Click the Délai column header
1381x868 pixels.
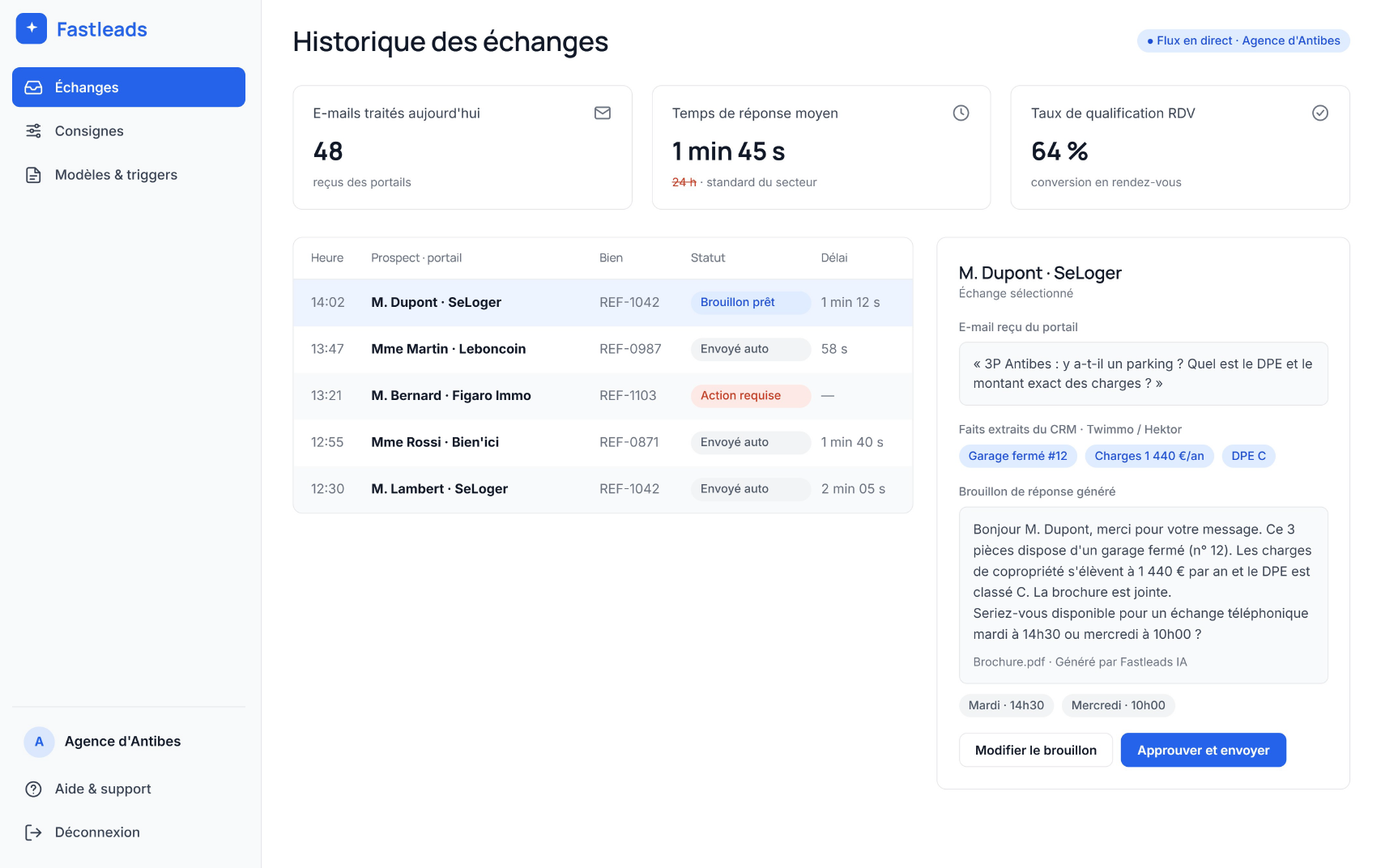(834, 257)
